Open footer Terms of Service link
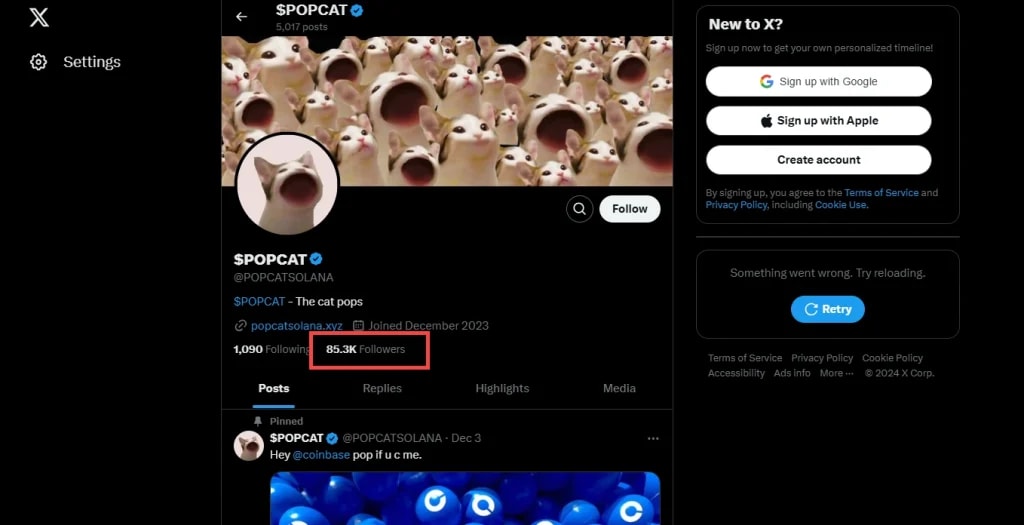 coord(745,358)
